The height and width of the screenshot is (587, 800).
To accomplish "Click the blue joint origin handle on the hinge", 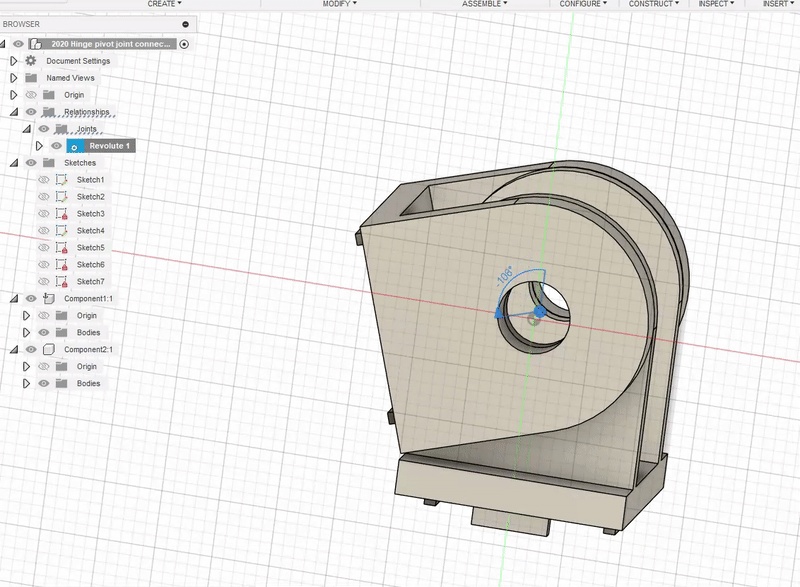I will pyautogui.click(x=540, y=311).
